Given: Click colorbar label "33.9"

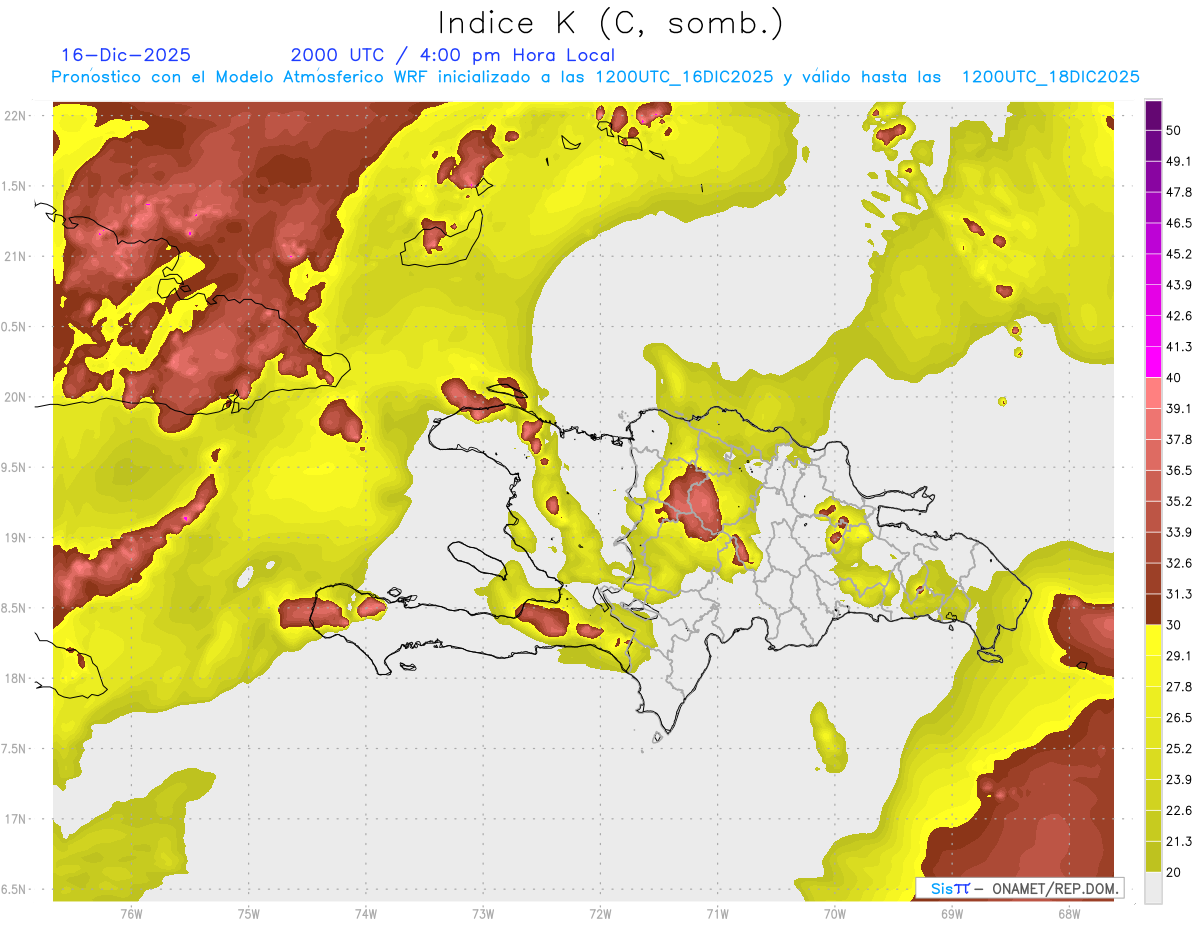Looking at the screenshot, I should tap(1179, 532).
